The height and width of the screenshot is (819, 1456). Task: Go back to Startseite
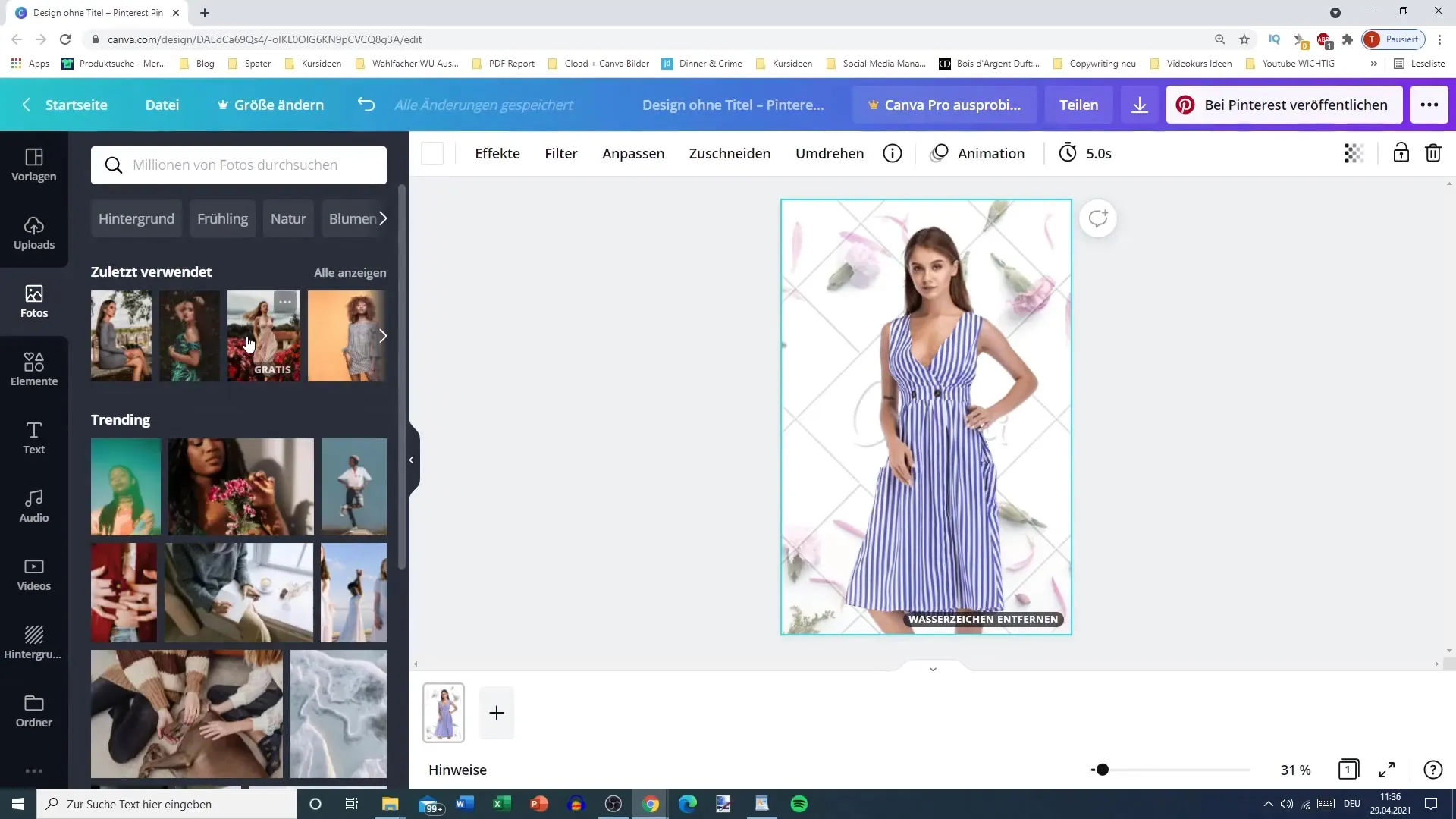pos(65,105)
